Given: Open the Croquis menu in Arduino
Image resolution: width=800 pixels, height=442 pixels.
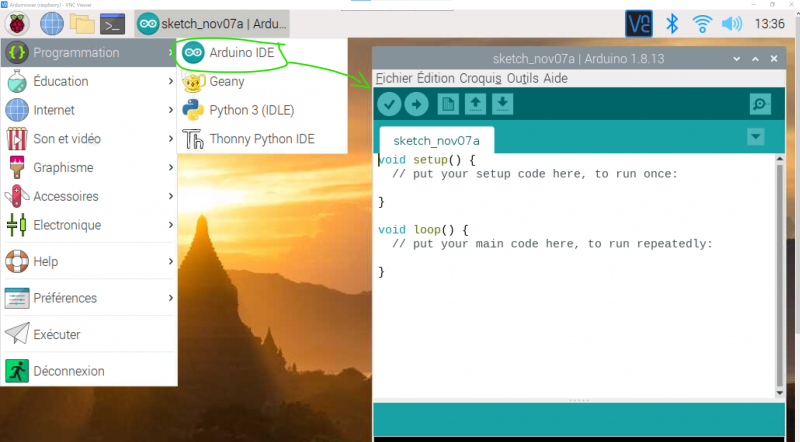Looking at the screenshot, I should [480, 79].
